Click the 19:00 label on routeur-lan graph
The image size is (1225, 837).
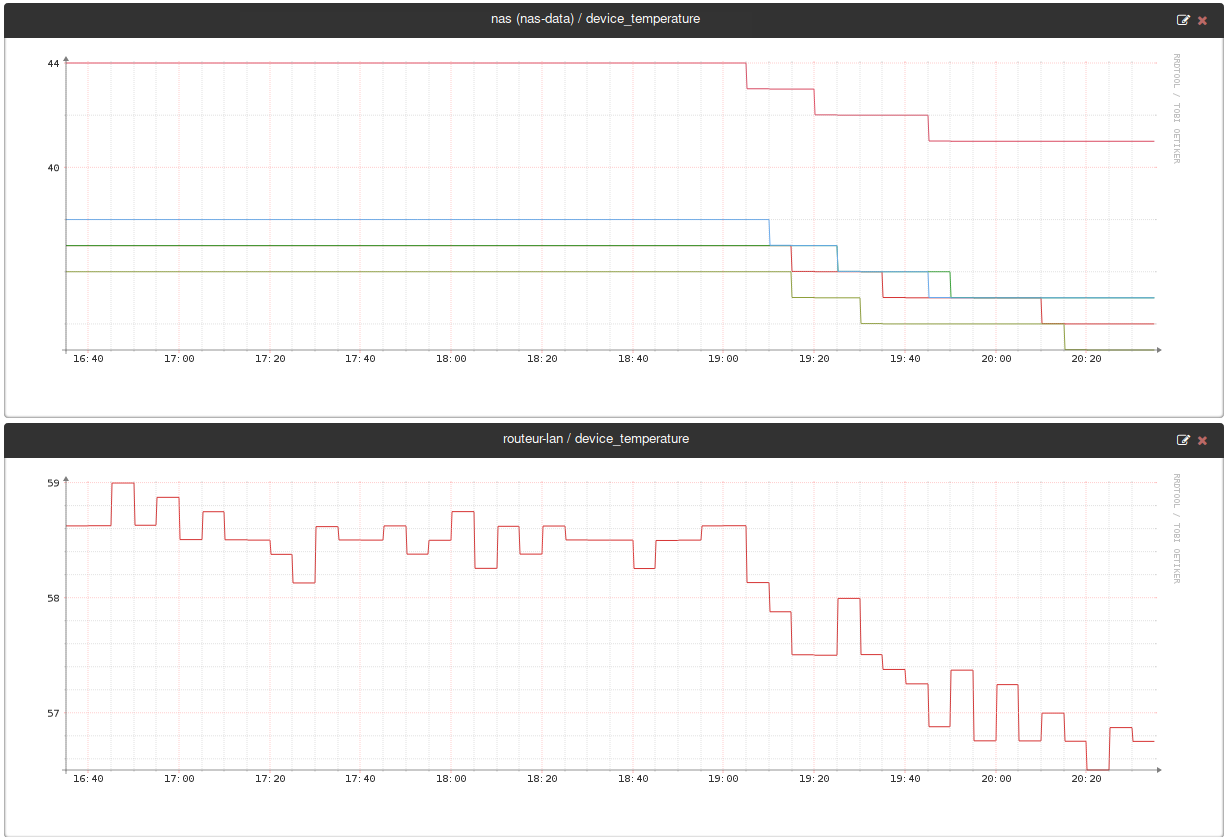pos(723,779)
